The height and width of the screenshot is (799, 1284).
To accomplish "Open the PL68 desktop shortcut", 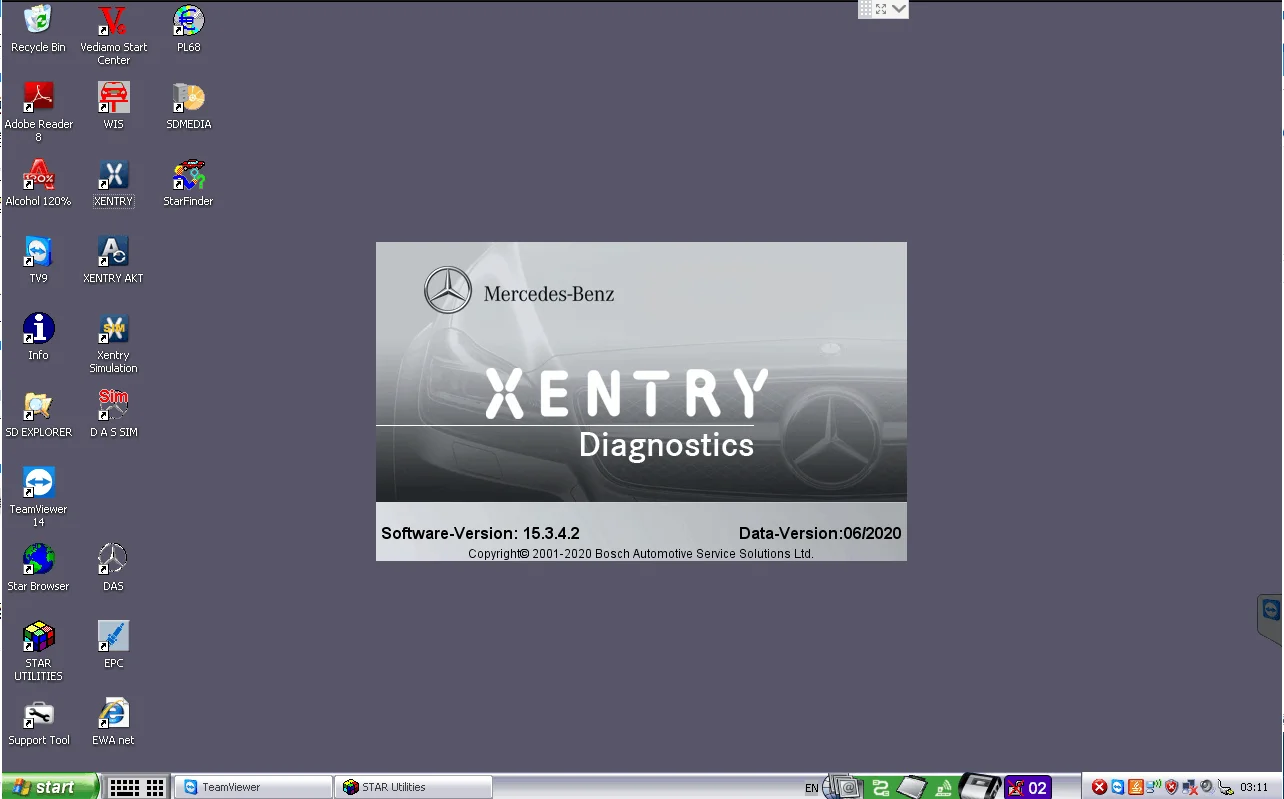I will (x=188, y=29).
